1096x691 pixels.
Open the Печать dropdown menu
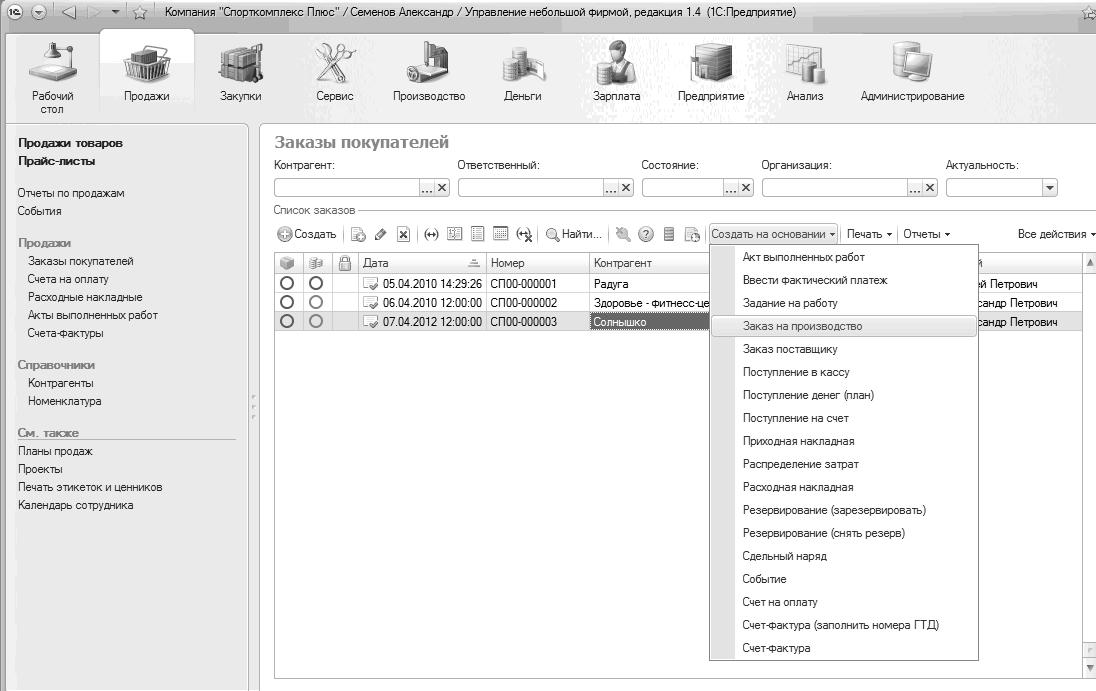(868, 235)
